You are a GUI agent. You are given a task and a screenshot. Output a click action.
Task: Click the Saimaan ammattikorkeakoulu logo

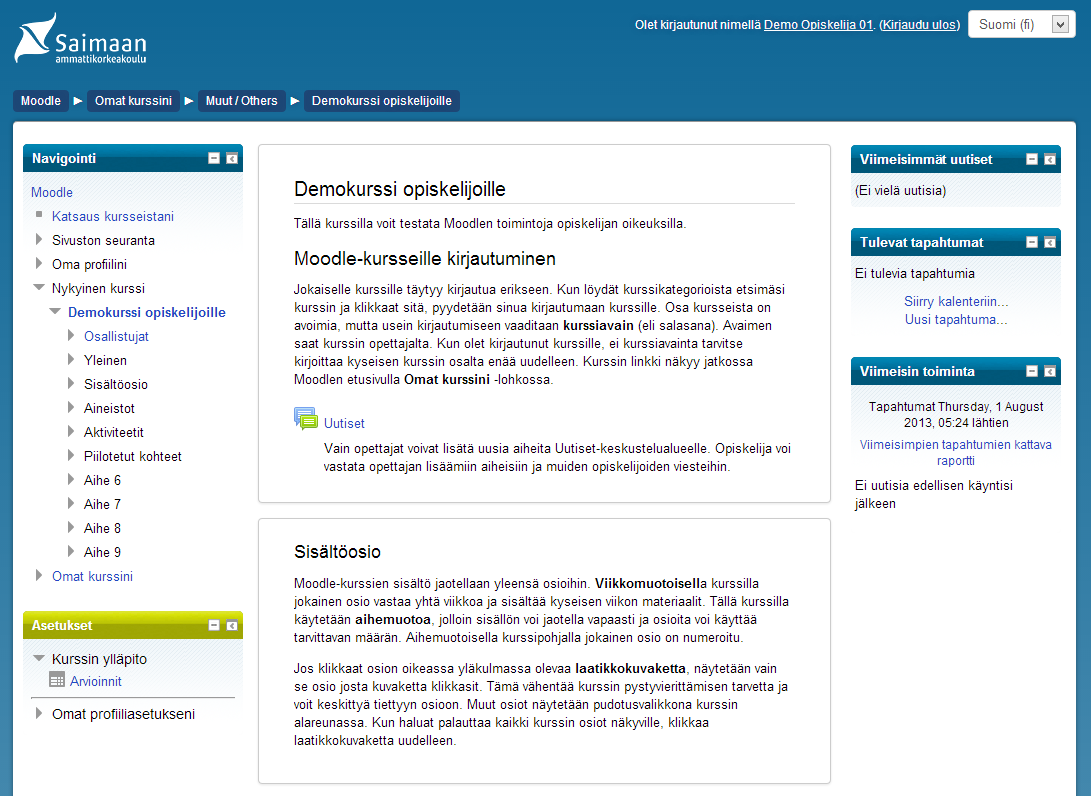81,38
